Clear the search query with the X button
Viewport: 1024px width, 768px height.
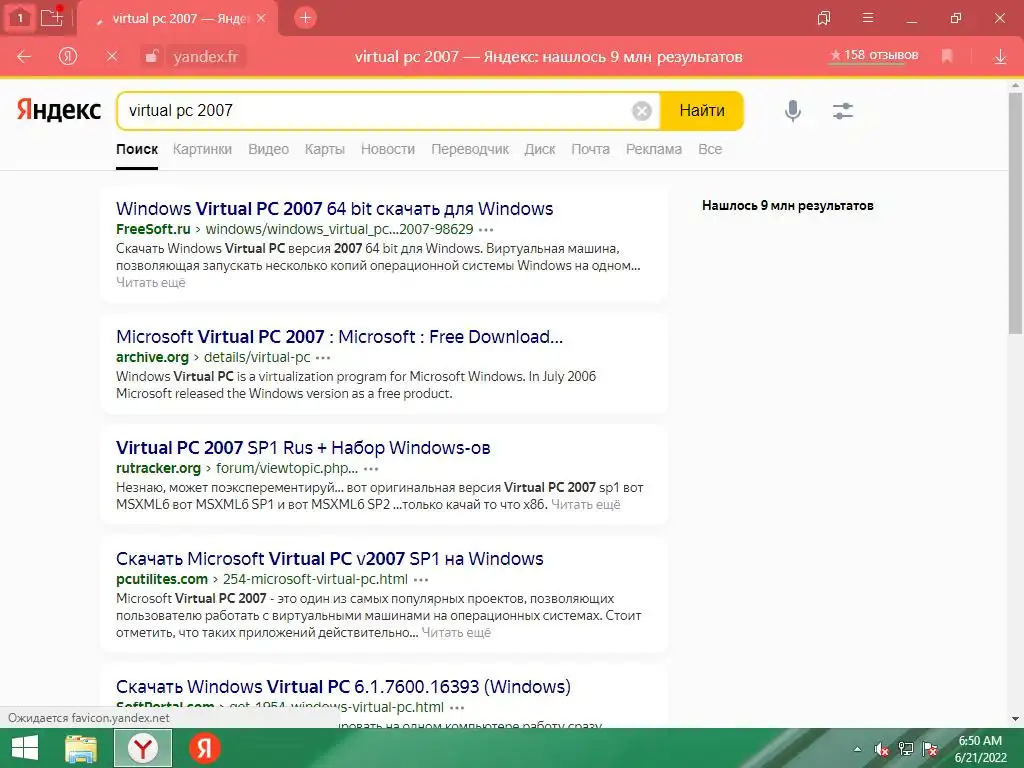642,111
